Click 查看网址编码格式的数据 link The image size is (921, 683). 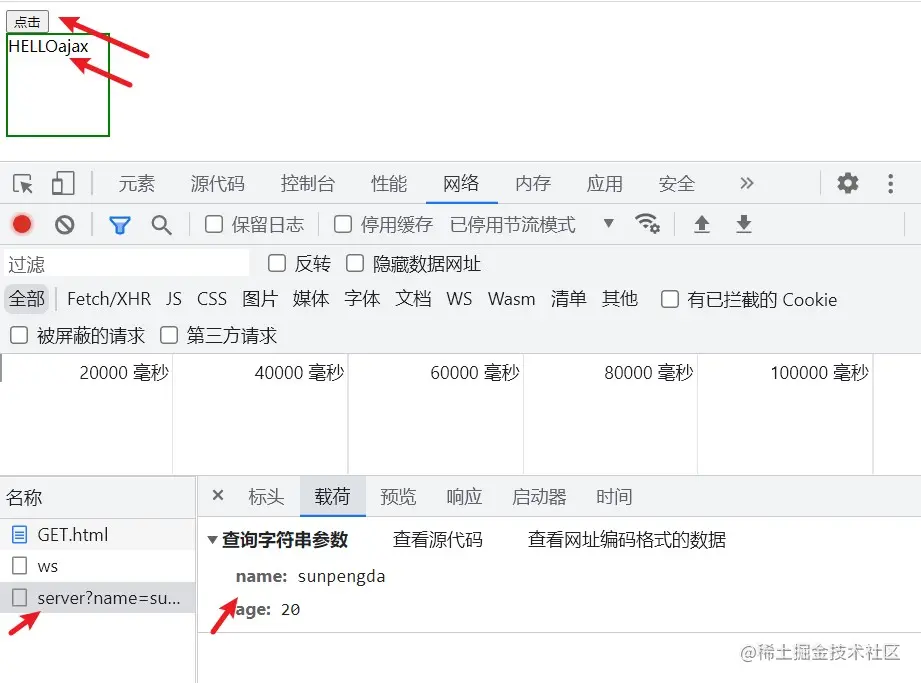click(627, 540)
